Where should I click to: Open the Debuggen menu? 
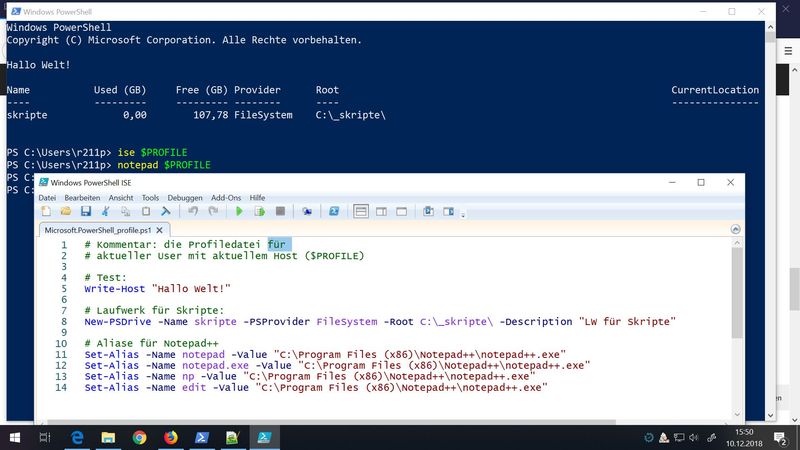[185, 198]
